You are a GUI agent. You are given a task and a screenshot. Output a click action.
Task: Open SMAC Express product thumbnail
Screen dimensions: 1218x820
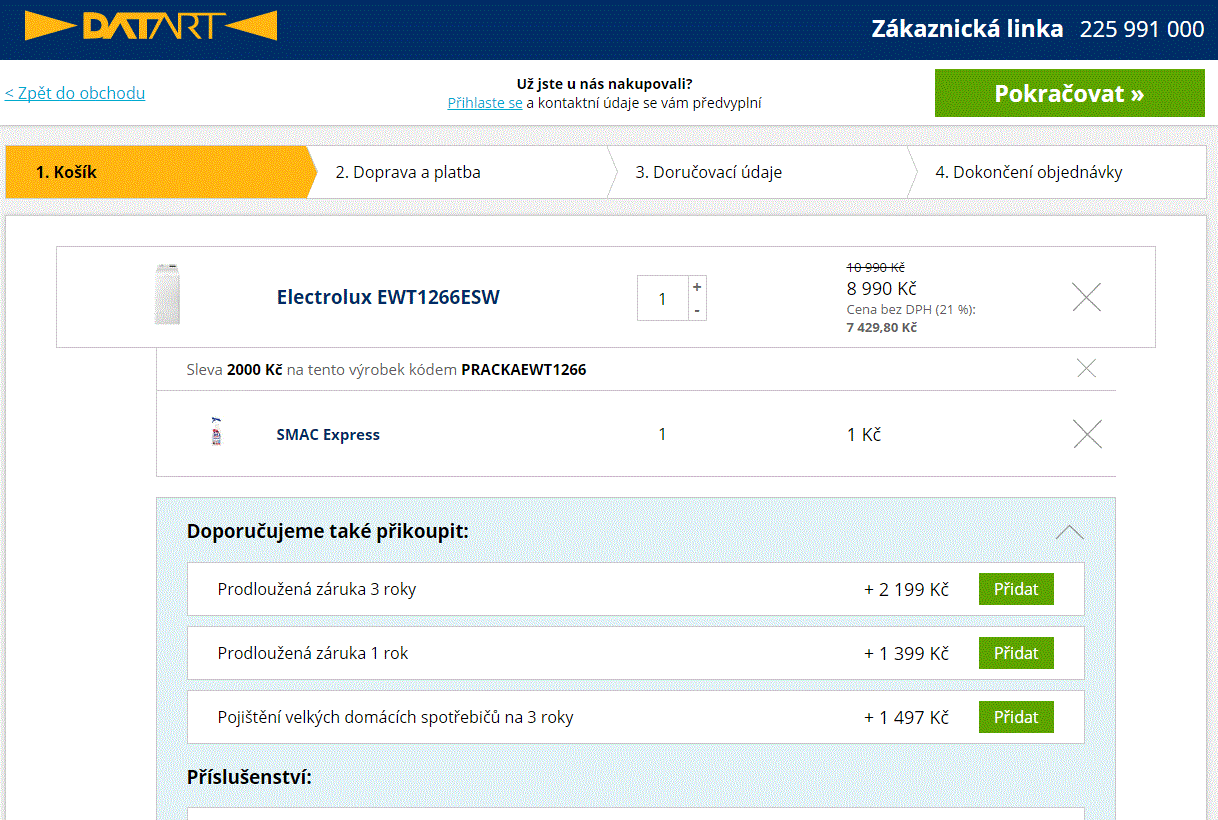click(x=216, y=431)
